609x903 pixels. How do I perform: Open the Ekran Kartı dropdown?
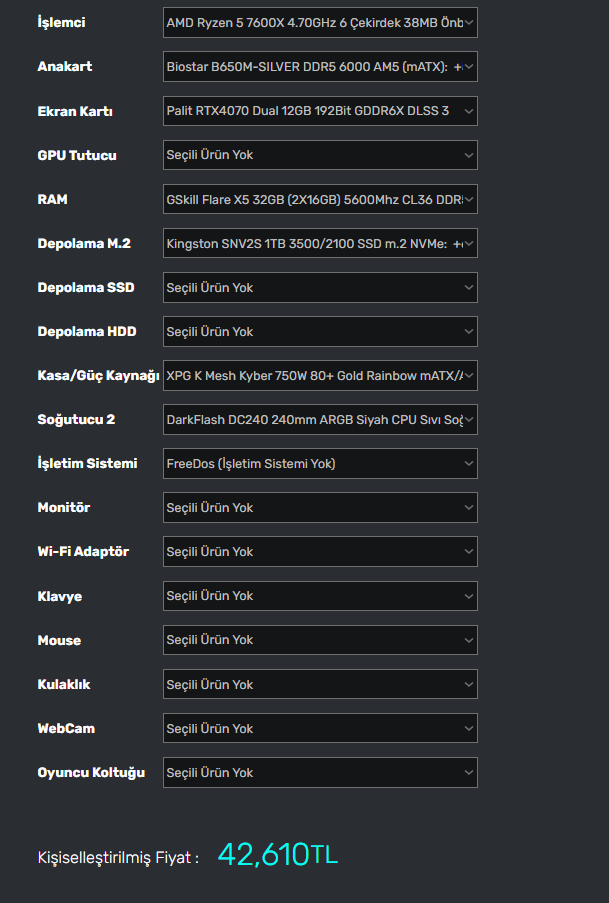[320, 111]
